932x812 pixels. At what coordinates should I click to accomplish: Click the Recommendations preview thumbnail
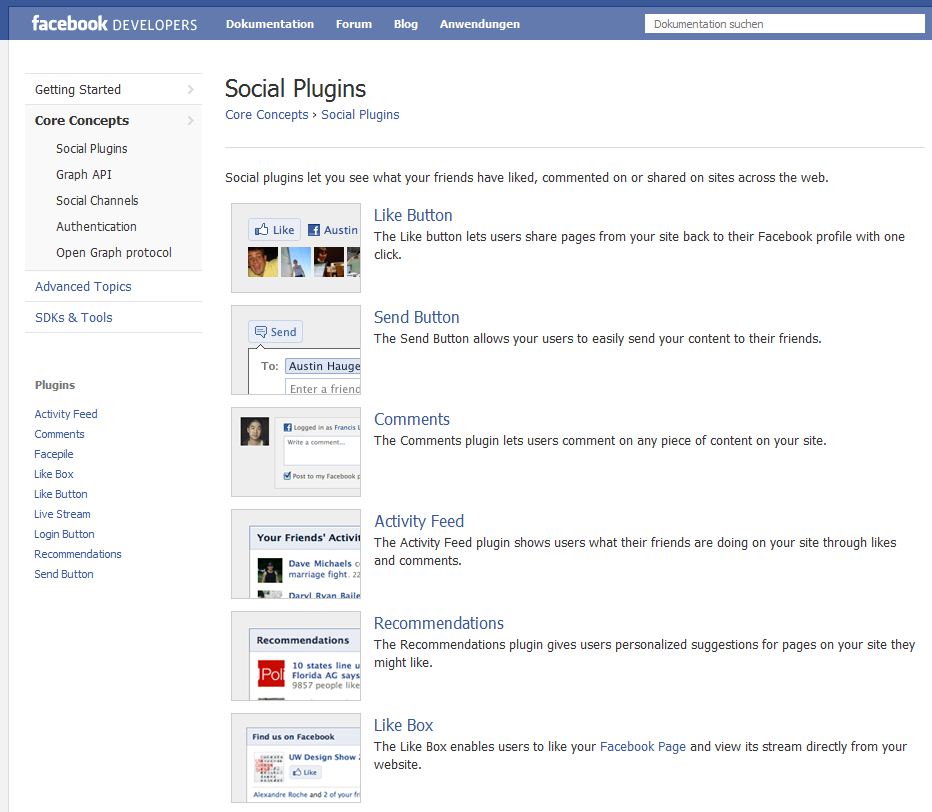[296, 656]
